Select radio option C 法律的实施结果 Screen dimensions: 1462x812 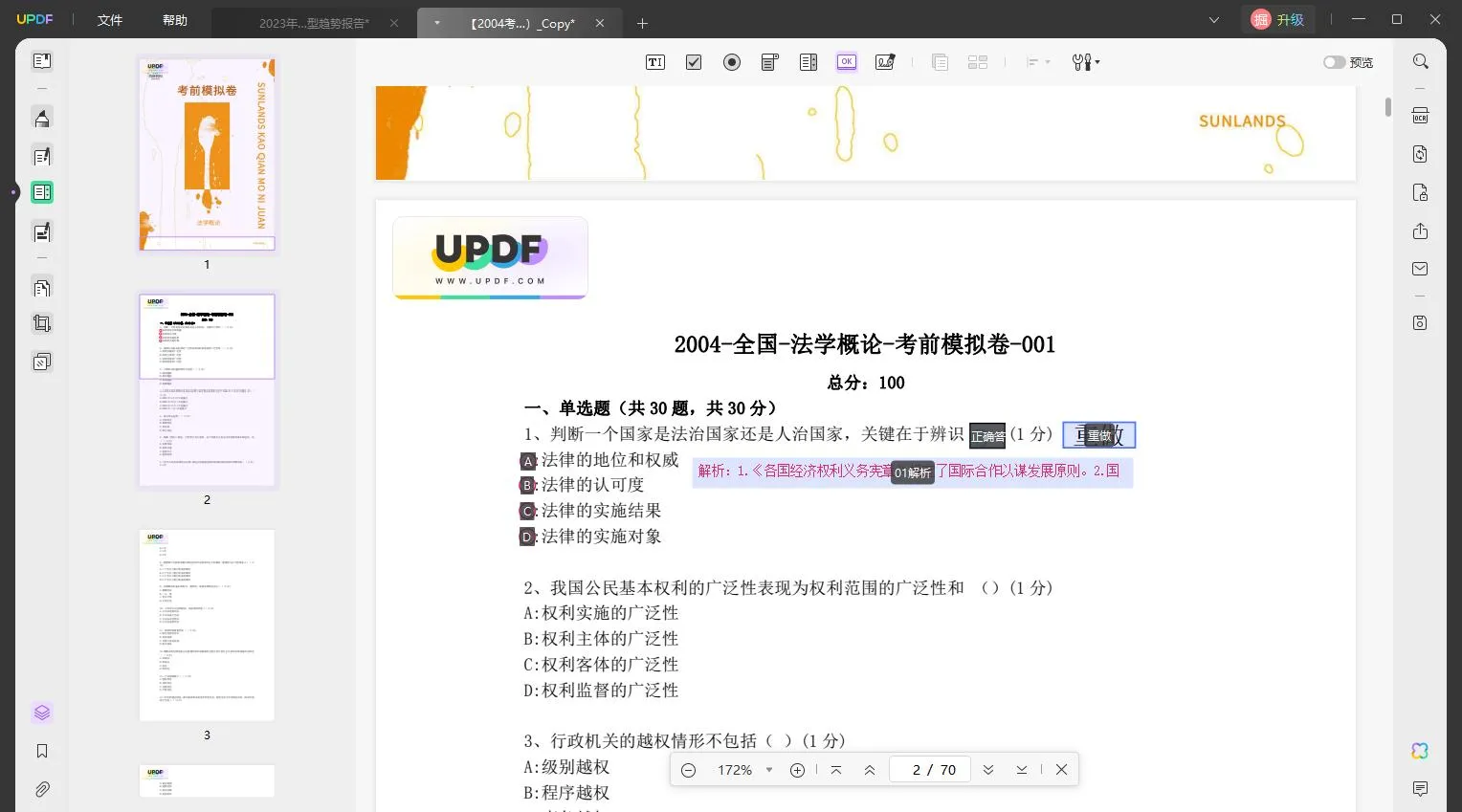coord(527,512)
